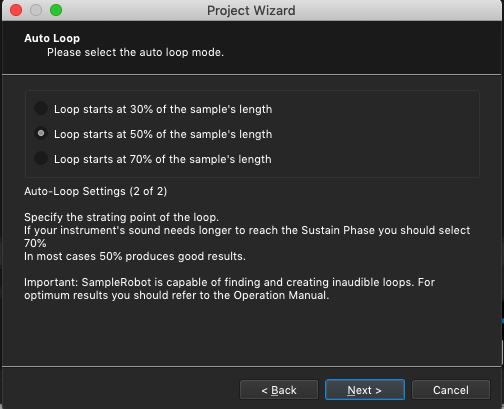Click the gray minimize window button
Image resolution: width=504 pixels, height=409 pixels.
[x=36, y=10]
